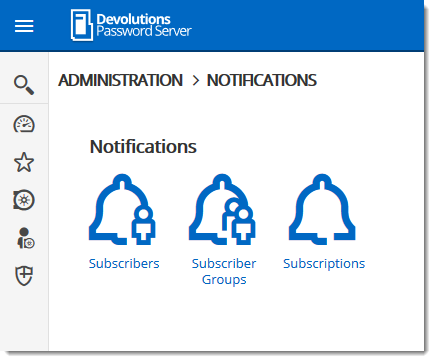Open the Subscriber Groups text link

point(224,271)
